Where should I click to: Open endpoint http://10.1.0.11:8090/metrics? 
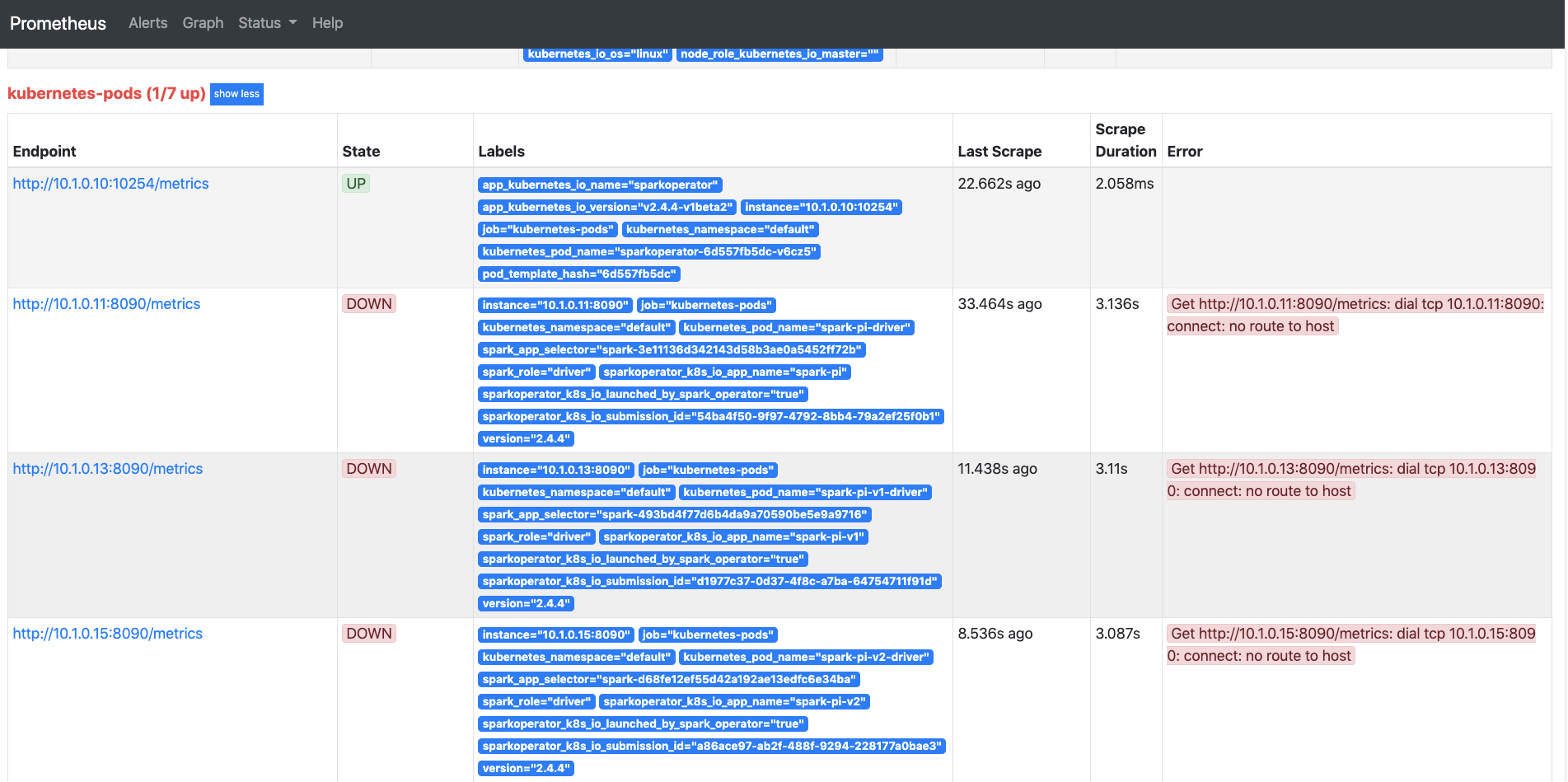pos(106,304)
